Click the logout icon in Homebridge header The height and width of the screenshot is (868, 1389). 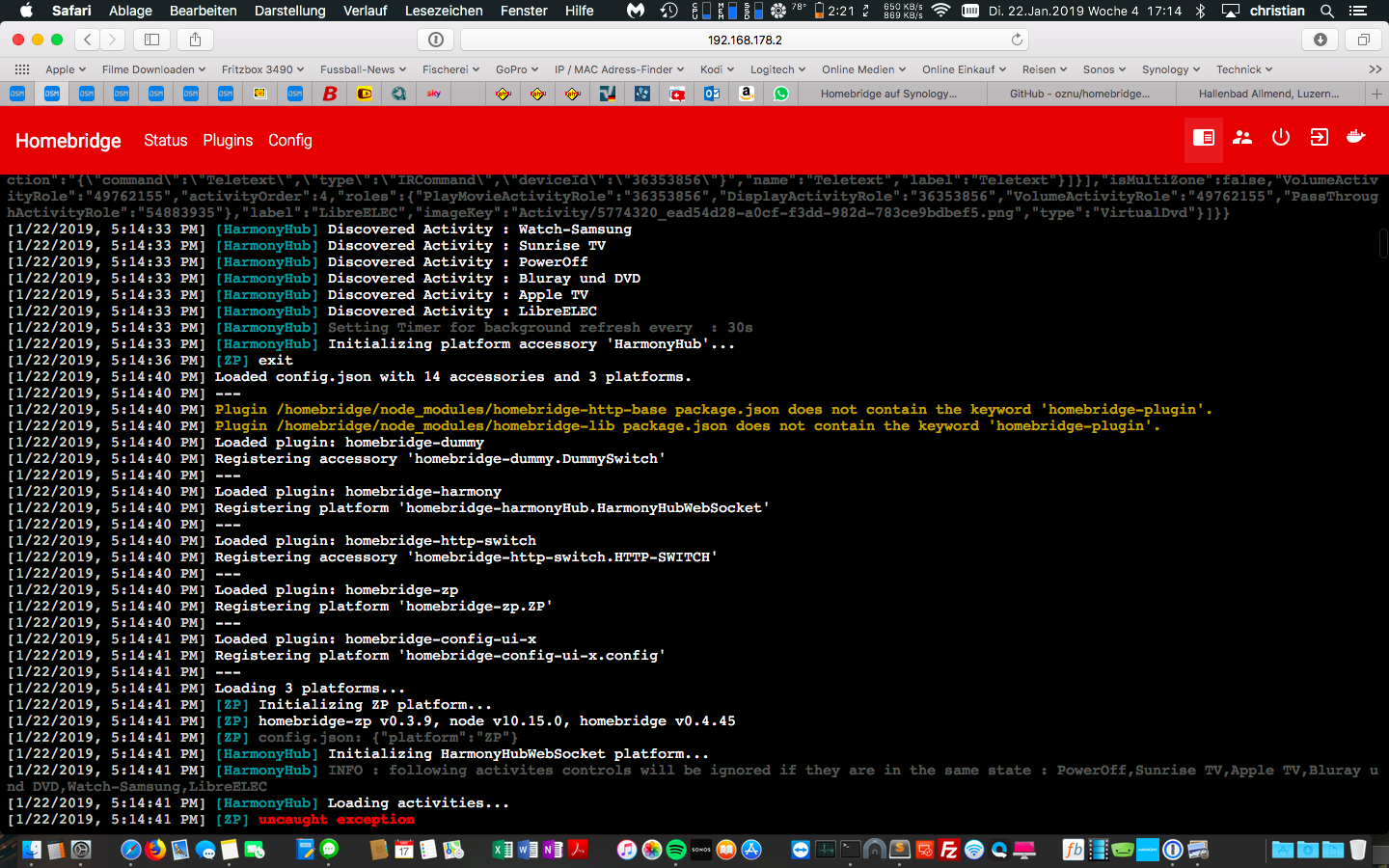[x=1319, y=138]
